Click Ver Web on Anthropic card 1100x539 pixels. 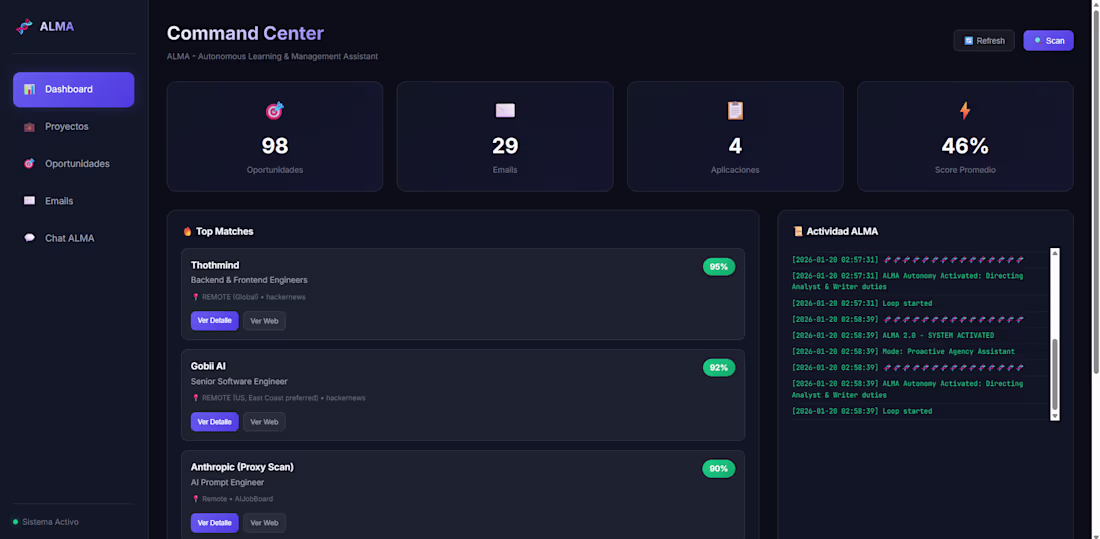264,523
